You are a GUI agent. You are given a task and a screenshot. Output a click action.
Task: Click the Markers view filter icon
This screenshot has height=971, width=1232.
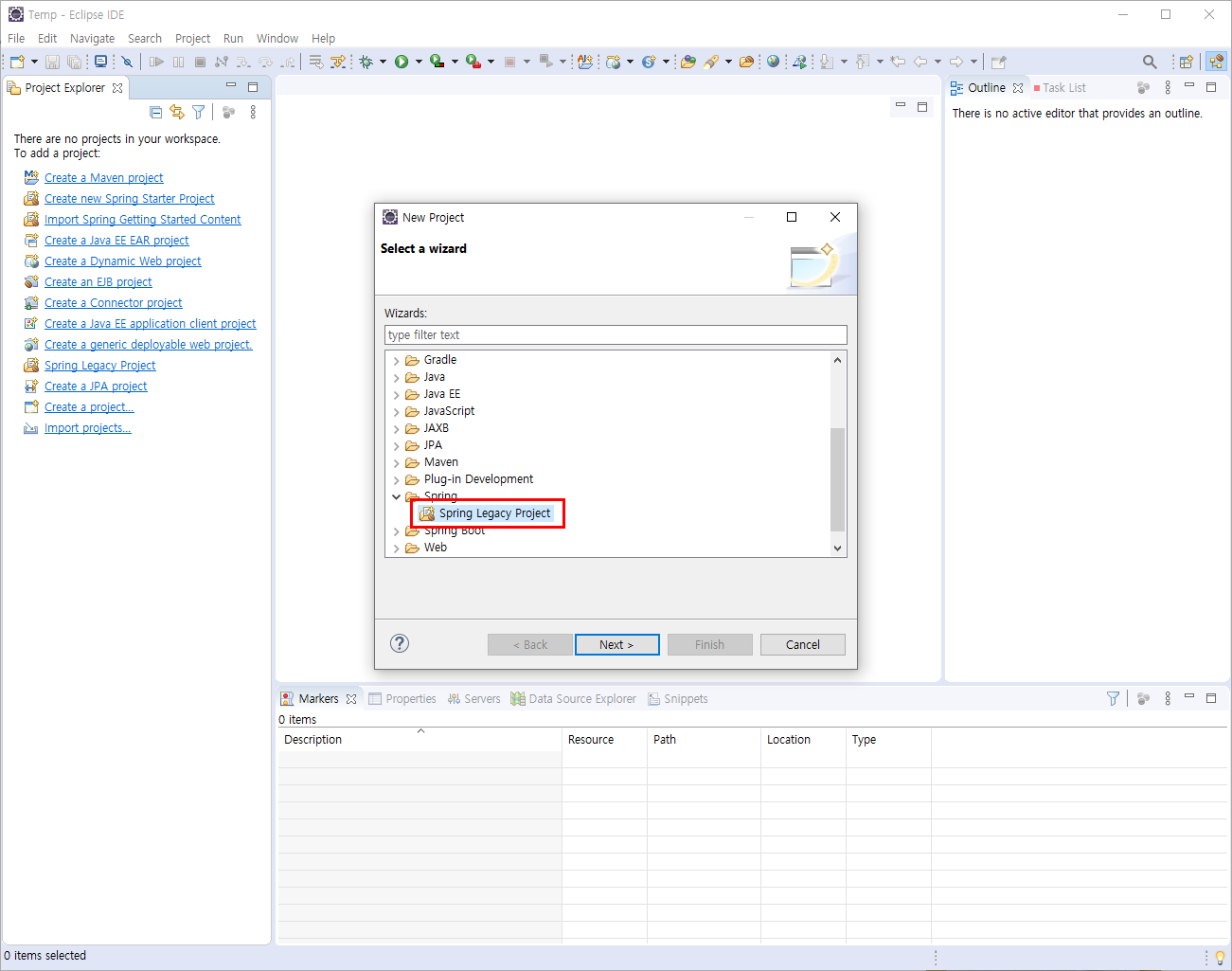pos(1114,698)
